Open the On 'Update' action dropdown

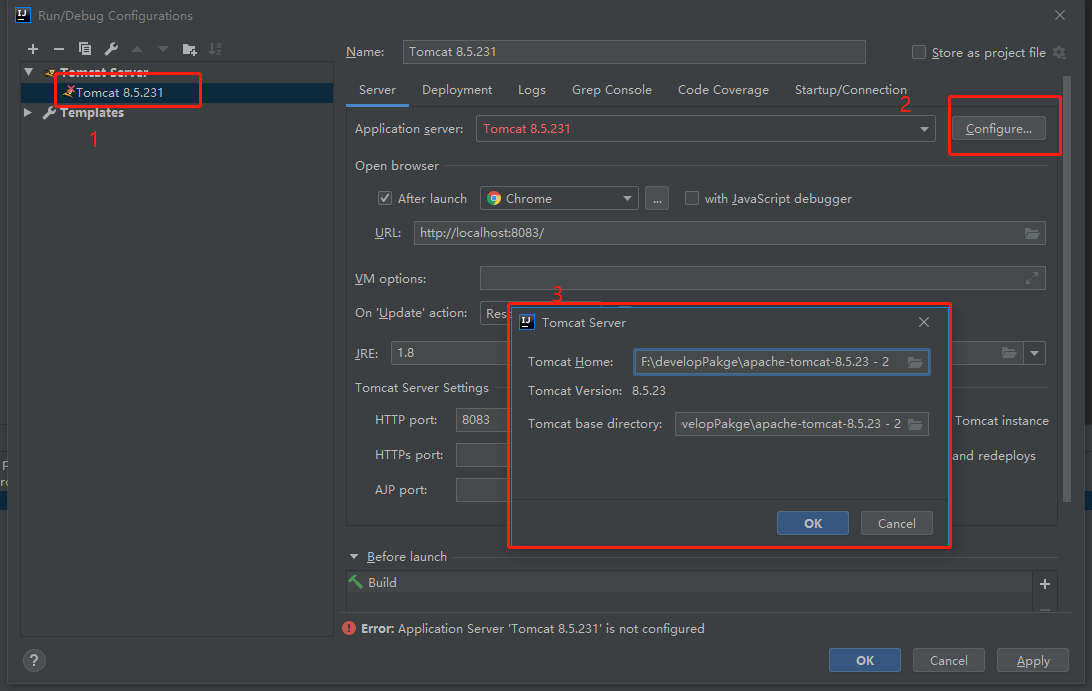[495, 313]
